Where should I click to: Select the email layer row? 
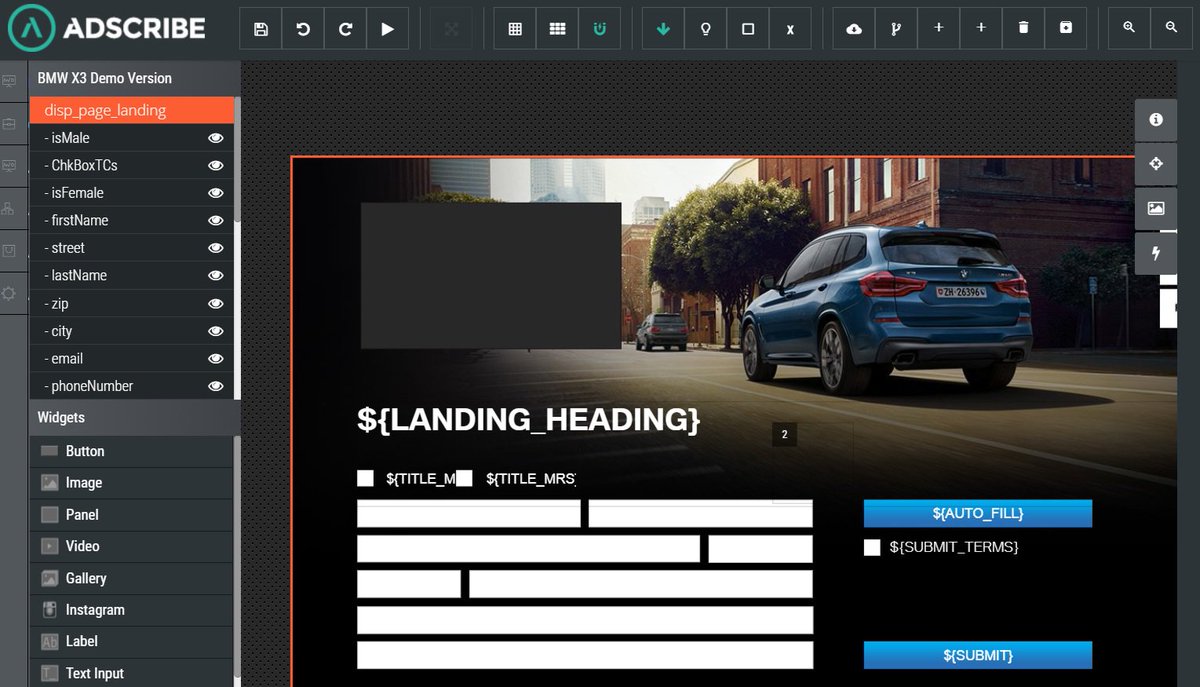click(131, 358)
